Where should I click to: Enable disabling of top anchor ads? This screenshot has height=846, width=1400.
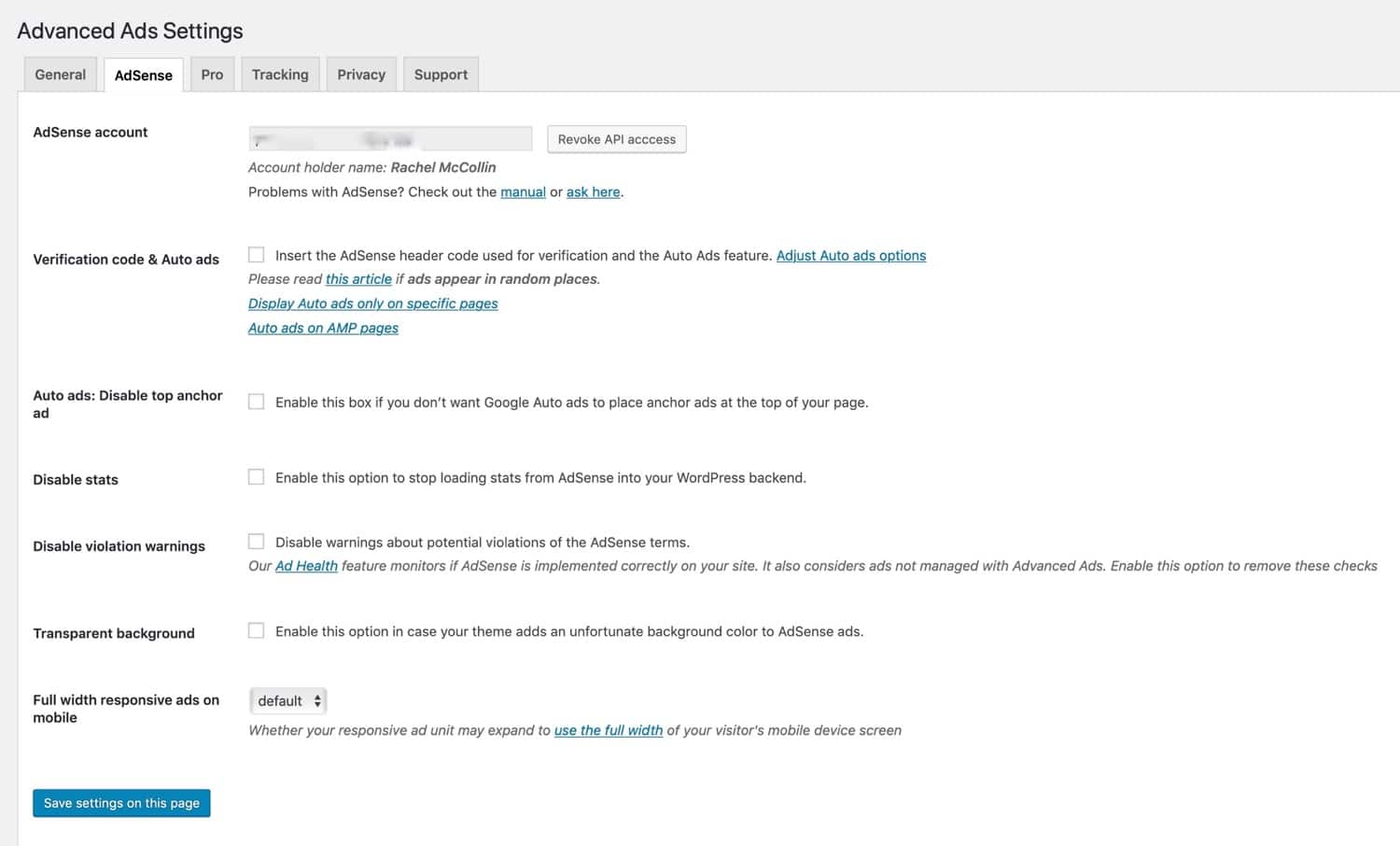pyautogui.click(x=256, y=401)
